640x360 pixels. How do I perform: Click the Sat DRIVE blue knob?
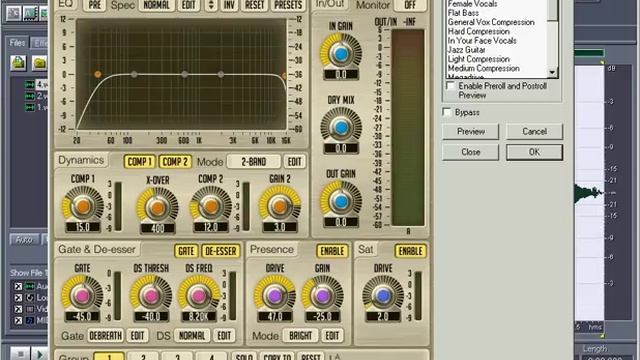point(383,296)
